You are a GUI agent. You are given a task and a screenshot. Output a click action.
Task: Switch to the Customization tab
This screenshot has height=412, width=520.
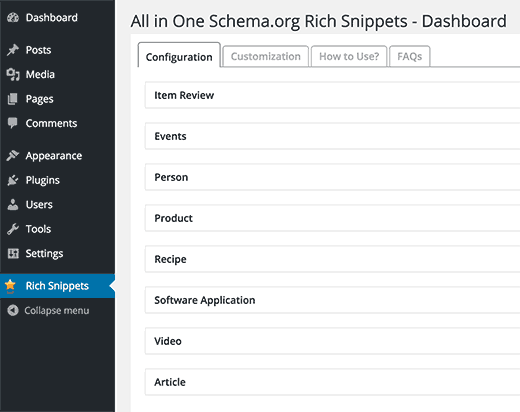[x=266, y=56]
